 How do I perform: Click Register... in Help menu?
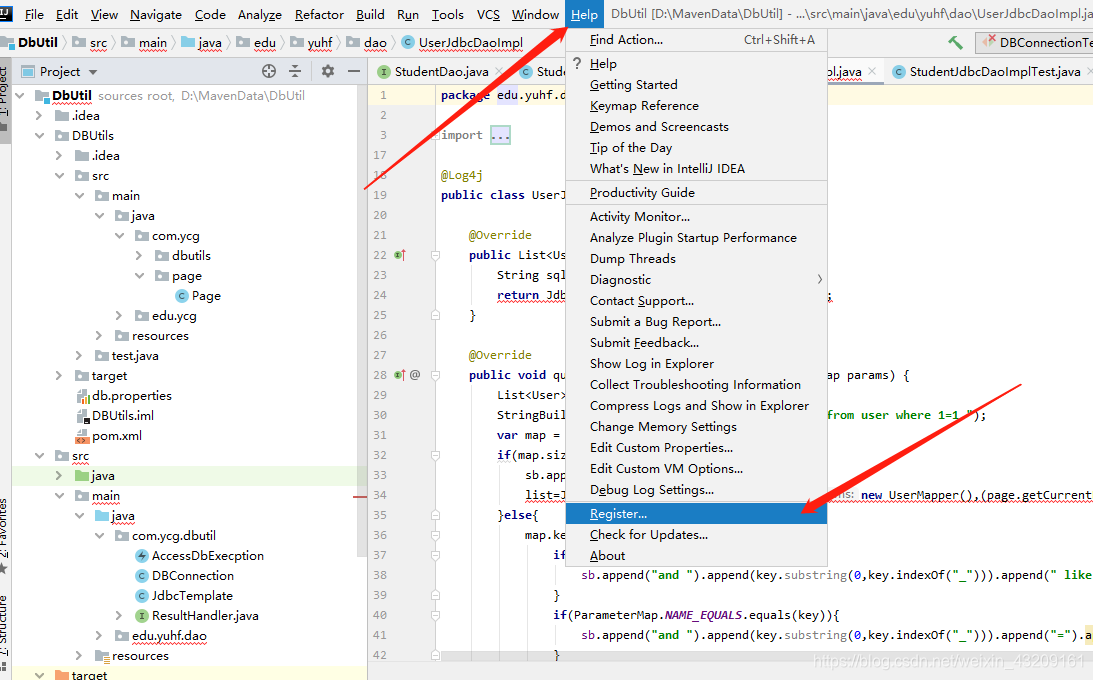click(x=696, y=513)
